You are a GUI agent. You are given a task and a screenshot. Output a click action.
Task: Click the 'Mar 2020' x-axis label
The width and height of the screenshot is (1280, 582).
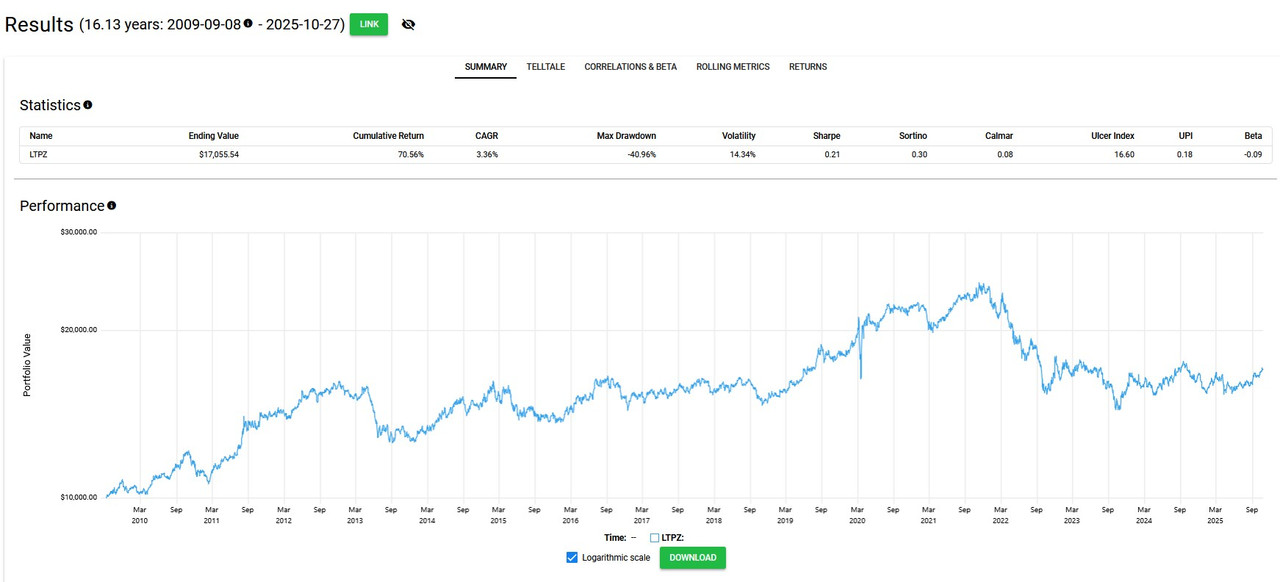(x=857, y=514)
